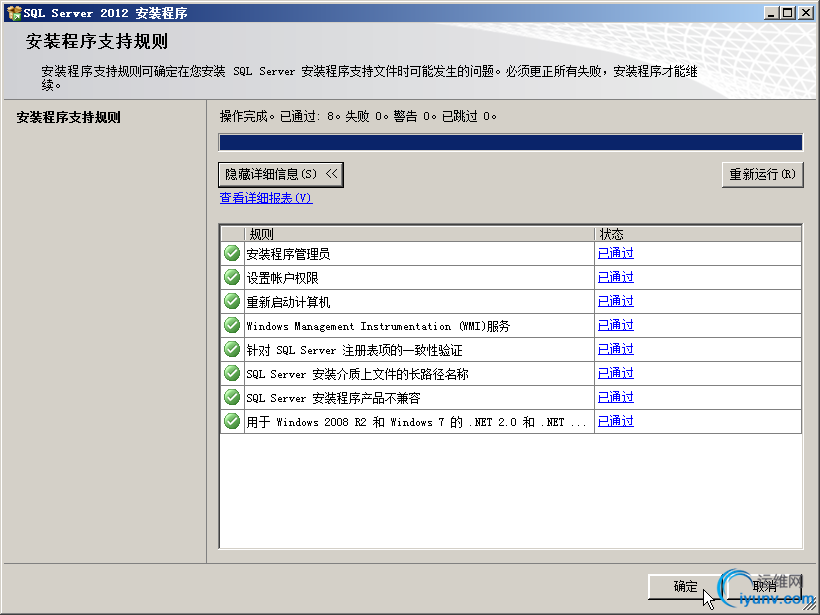The width and height of the screenshot is (820, 615).
Task: Click green check icon for 设置帐户权限 rule
Action: point(232,277)
